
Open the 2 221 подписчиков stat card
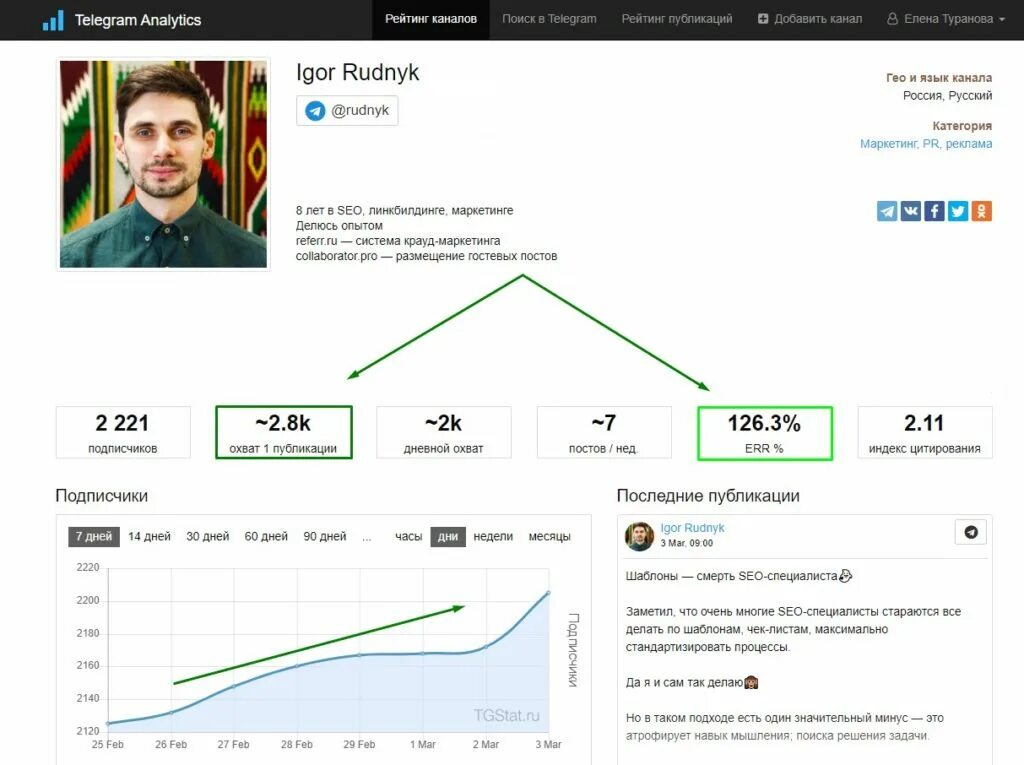123,432
